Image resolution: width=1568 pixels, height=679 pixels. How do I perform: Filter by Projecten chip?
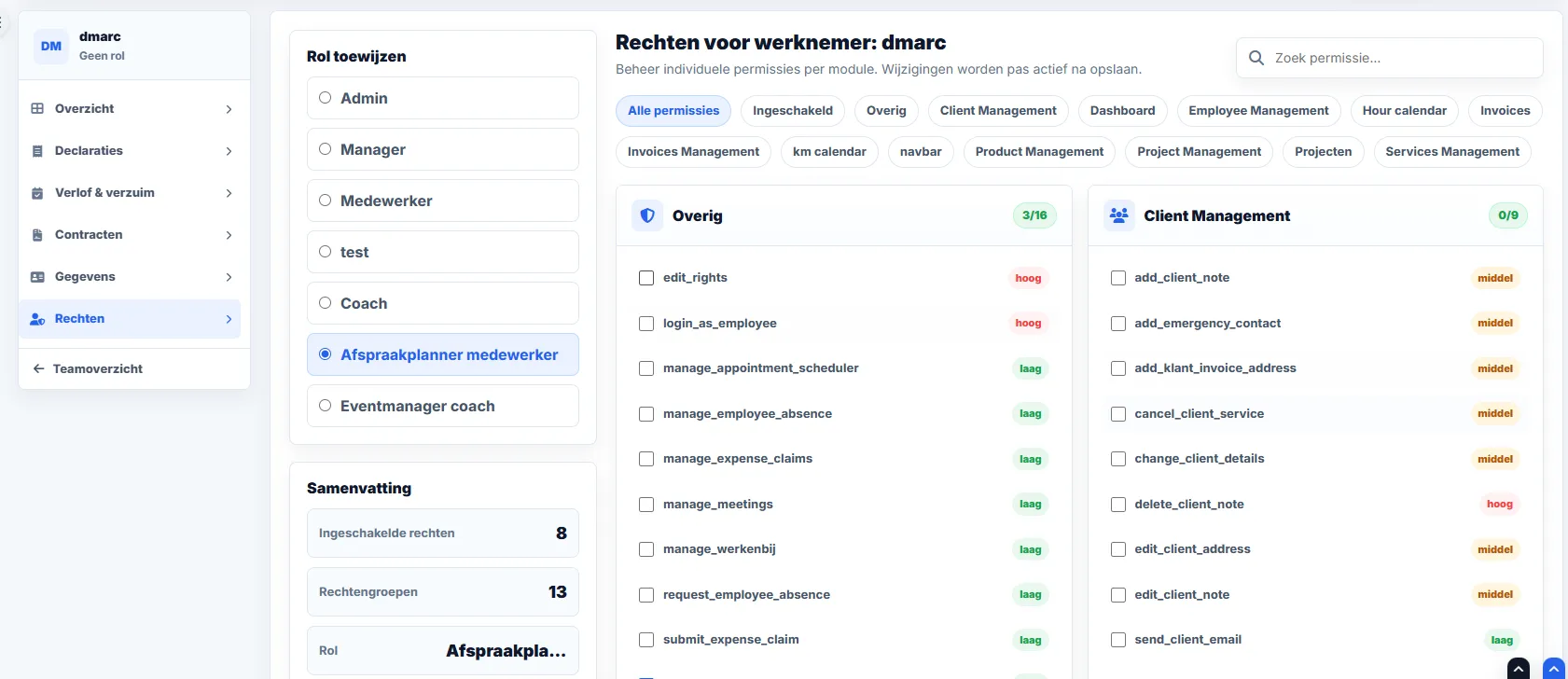[x=1323, y=151]
